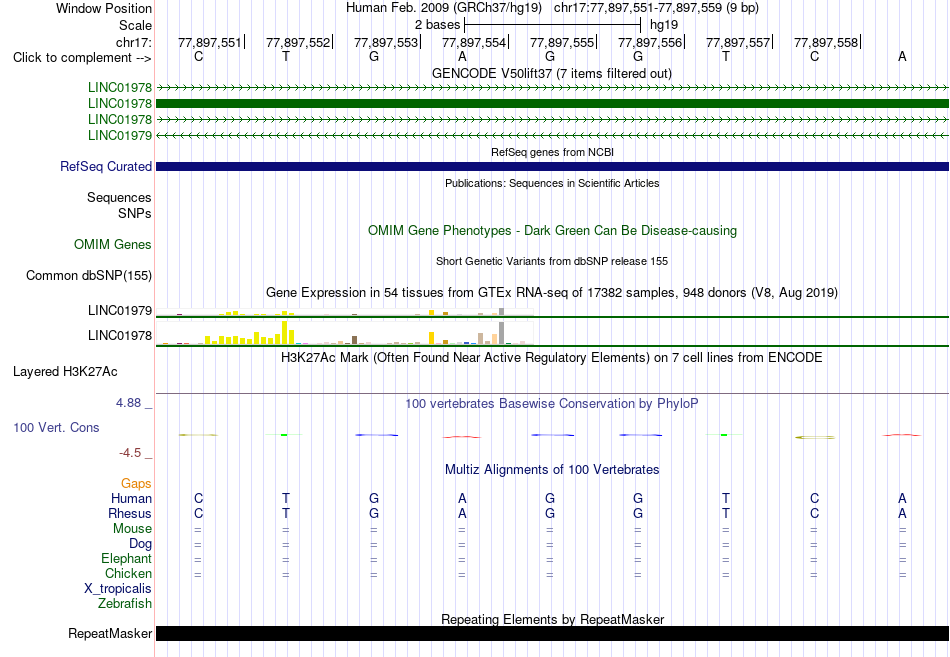The image size is (950, 657).
Task: Open the OMIM Genes track label
Action: (x=113, y=244)
